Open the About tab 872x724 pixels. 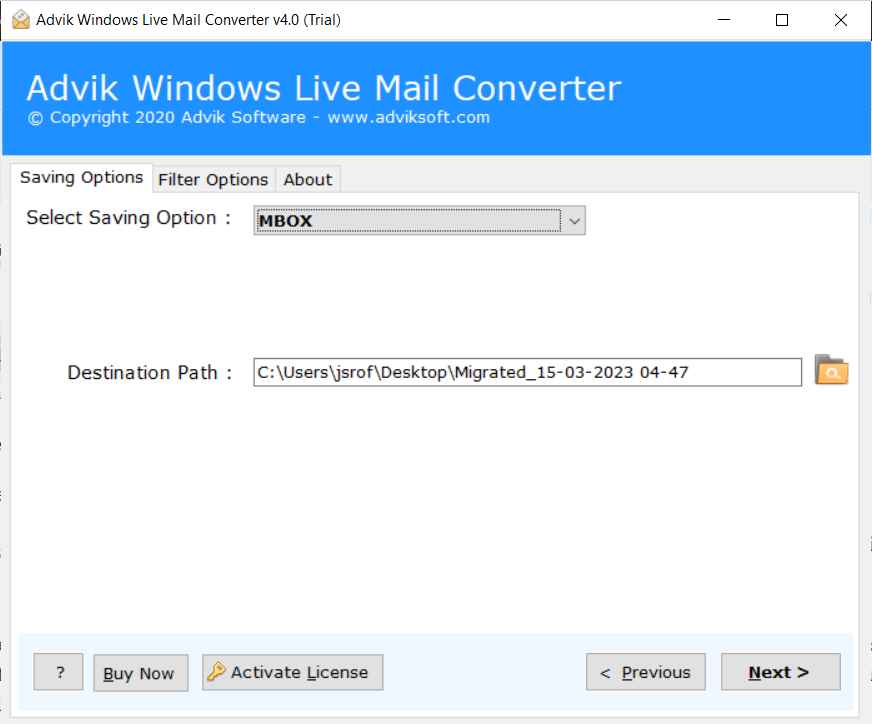(308, 180)
